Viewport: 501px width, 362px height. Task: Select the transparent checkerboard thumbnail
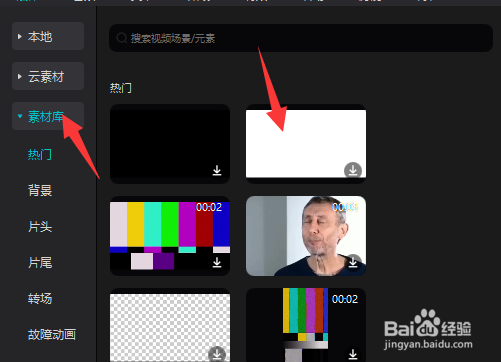pos(170,325)
